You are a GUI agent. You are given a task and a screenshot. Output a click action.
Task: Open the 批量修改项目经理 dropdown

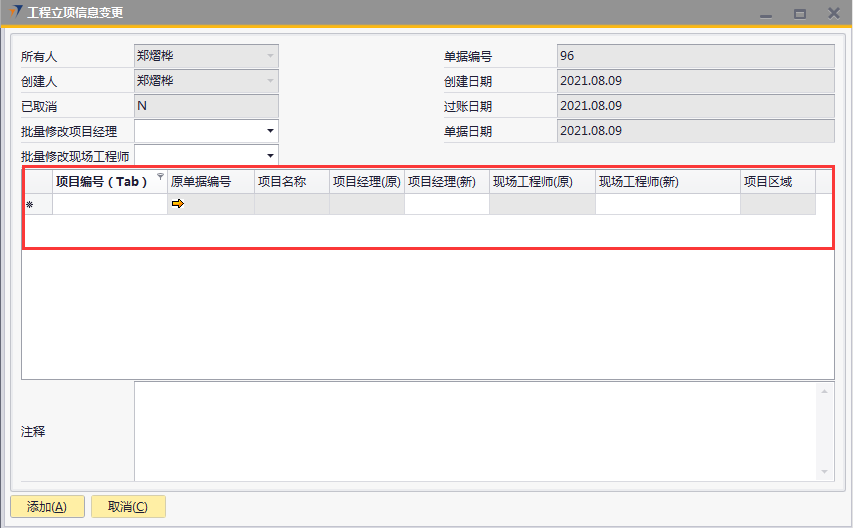click(270, 131)
